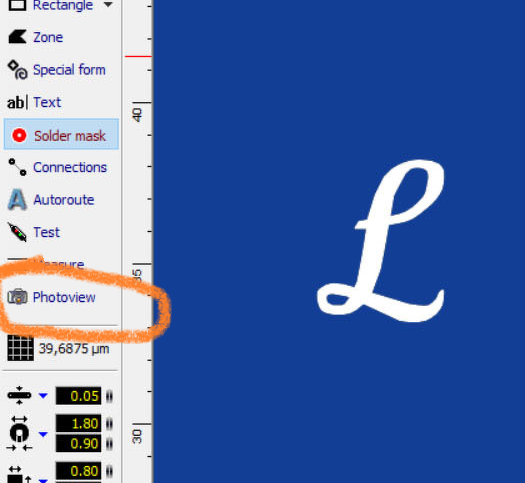The height and width of the screenshot is (483, 525).
Task: Click the track width icon
Action: (19, 395)
